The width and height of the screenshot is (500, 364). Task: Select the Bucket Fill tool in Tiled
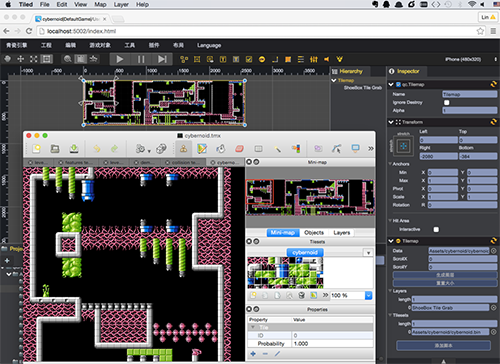point(221,148)
